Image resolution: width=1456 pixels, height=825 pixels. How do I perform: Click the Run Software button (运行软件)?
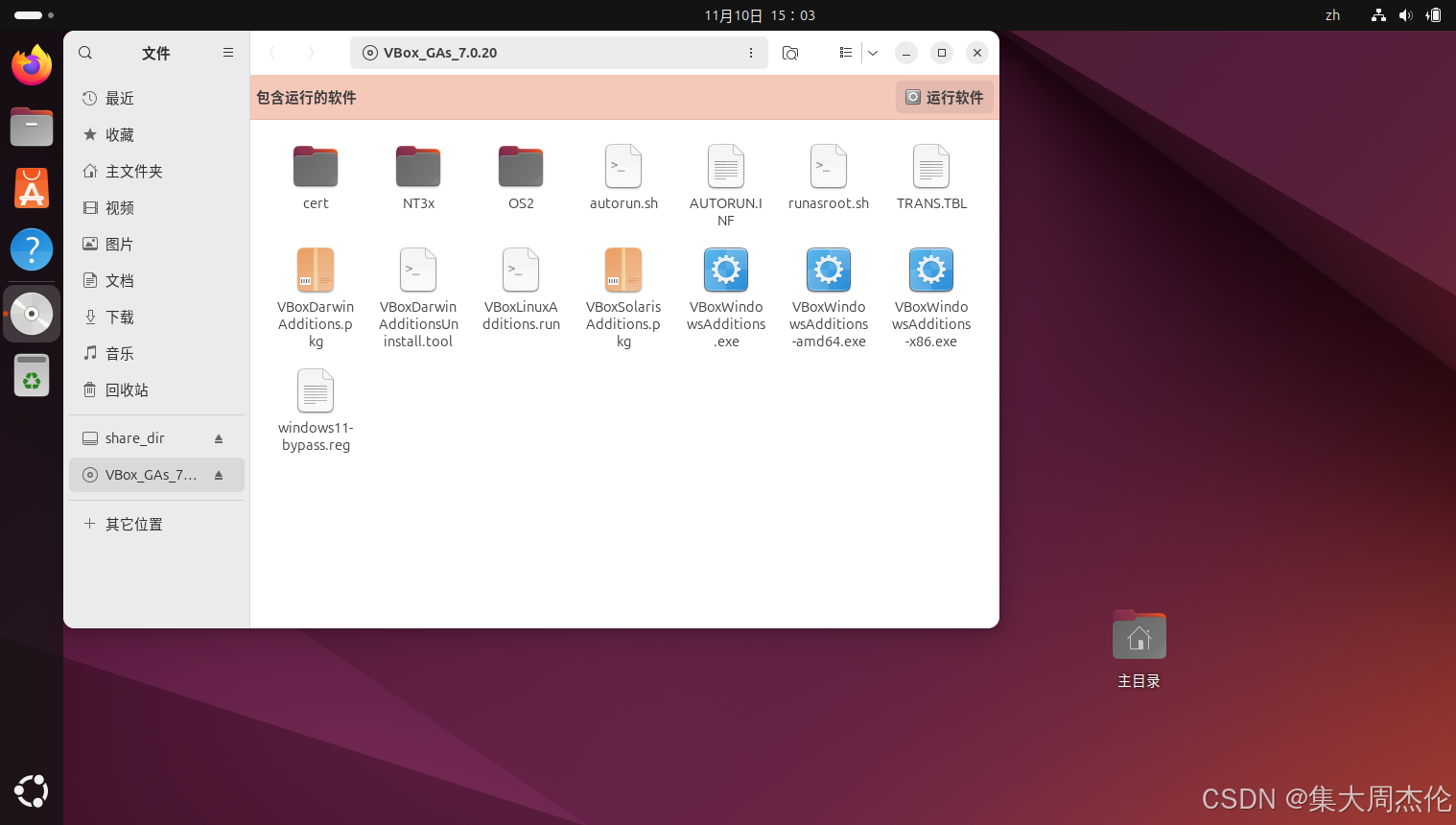(945, 97)
